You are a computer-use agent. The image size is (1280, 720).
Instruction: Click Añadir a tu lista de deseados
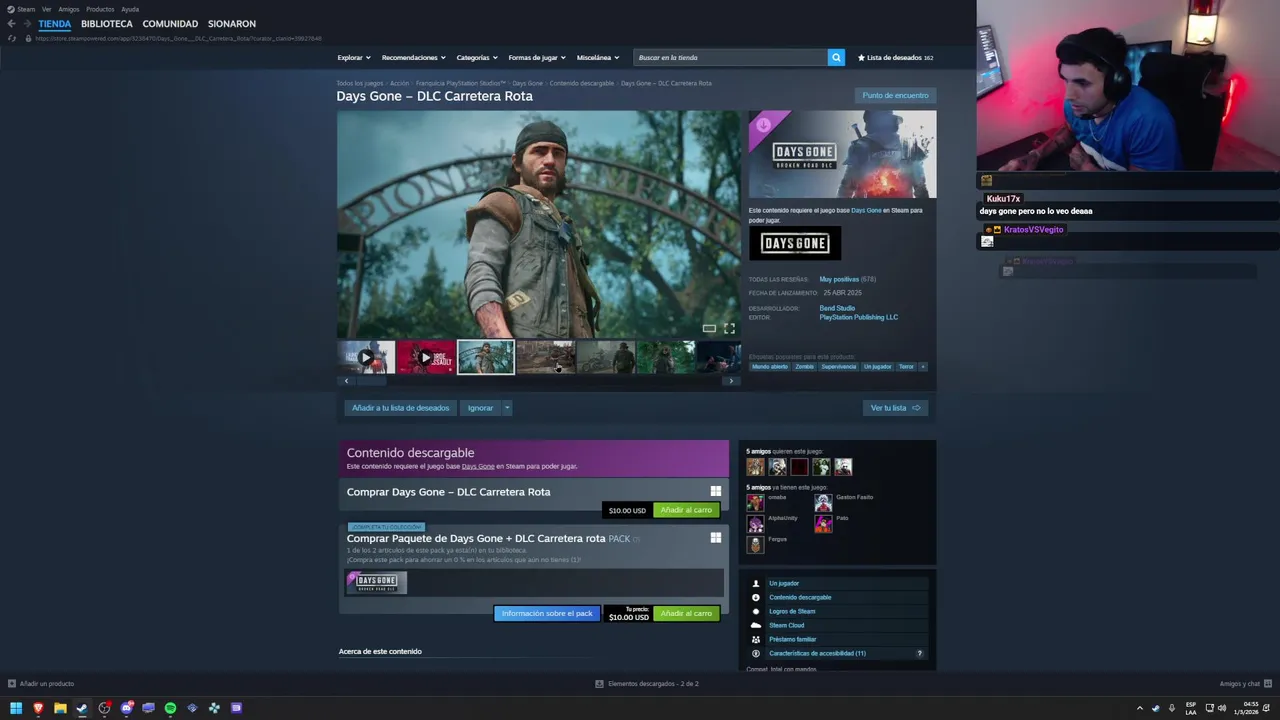pos(400,408)
